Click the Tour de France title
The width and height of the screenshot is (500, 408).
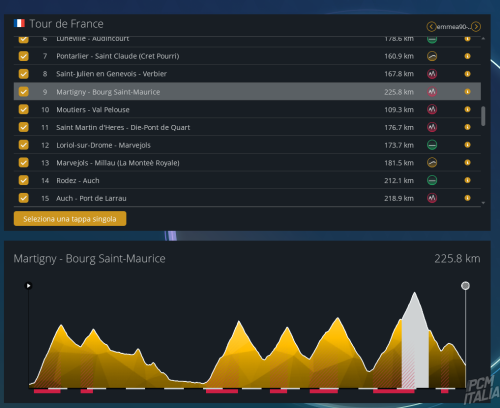coord(66,24)
